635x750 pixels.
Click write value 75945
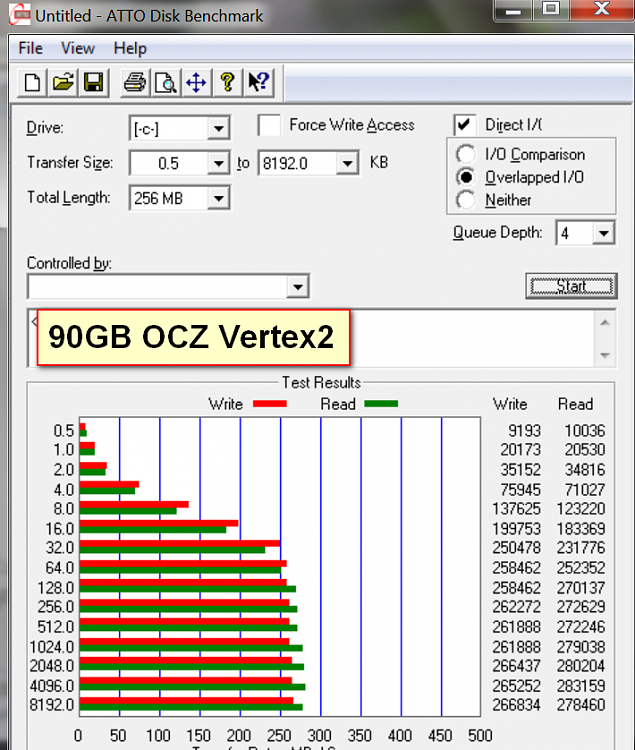[520, 490]
